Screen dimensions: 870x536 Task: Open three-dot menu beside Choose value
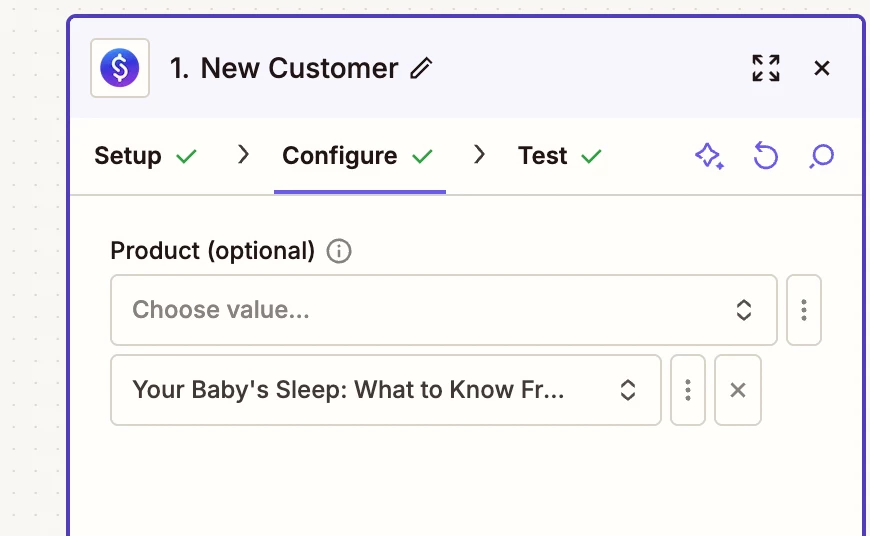[804, 310]
